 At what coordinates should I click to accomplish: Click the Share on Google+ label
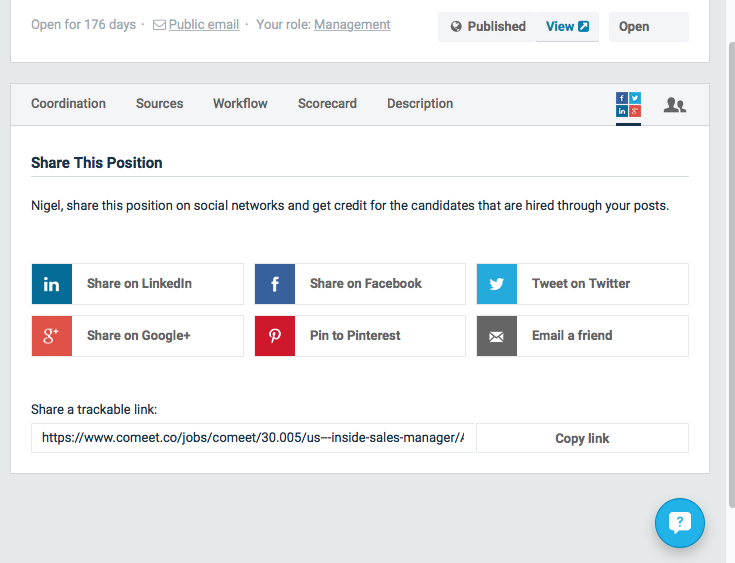click(x=139, y=336)
